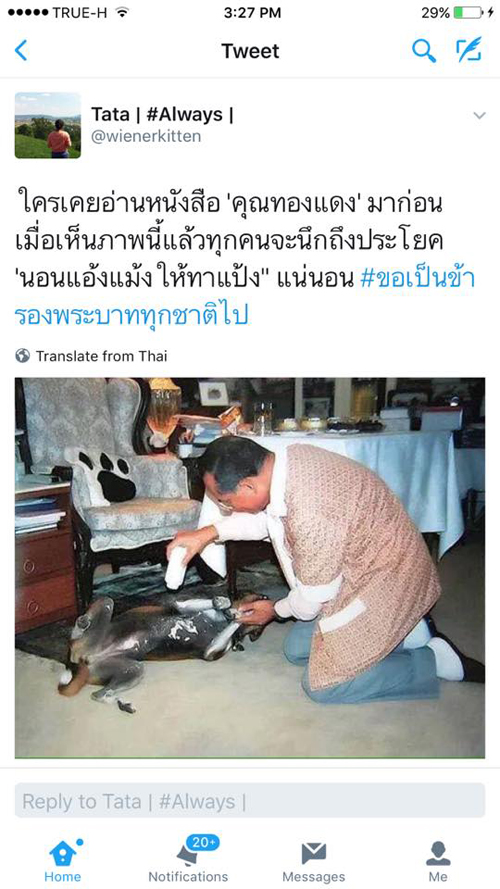The height and width of the screenshot is (889, 500).
Task: Open Tata's profile picture
Action: [48, 125]
